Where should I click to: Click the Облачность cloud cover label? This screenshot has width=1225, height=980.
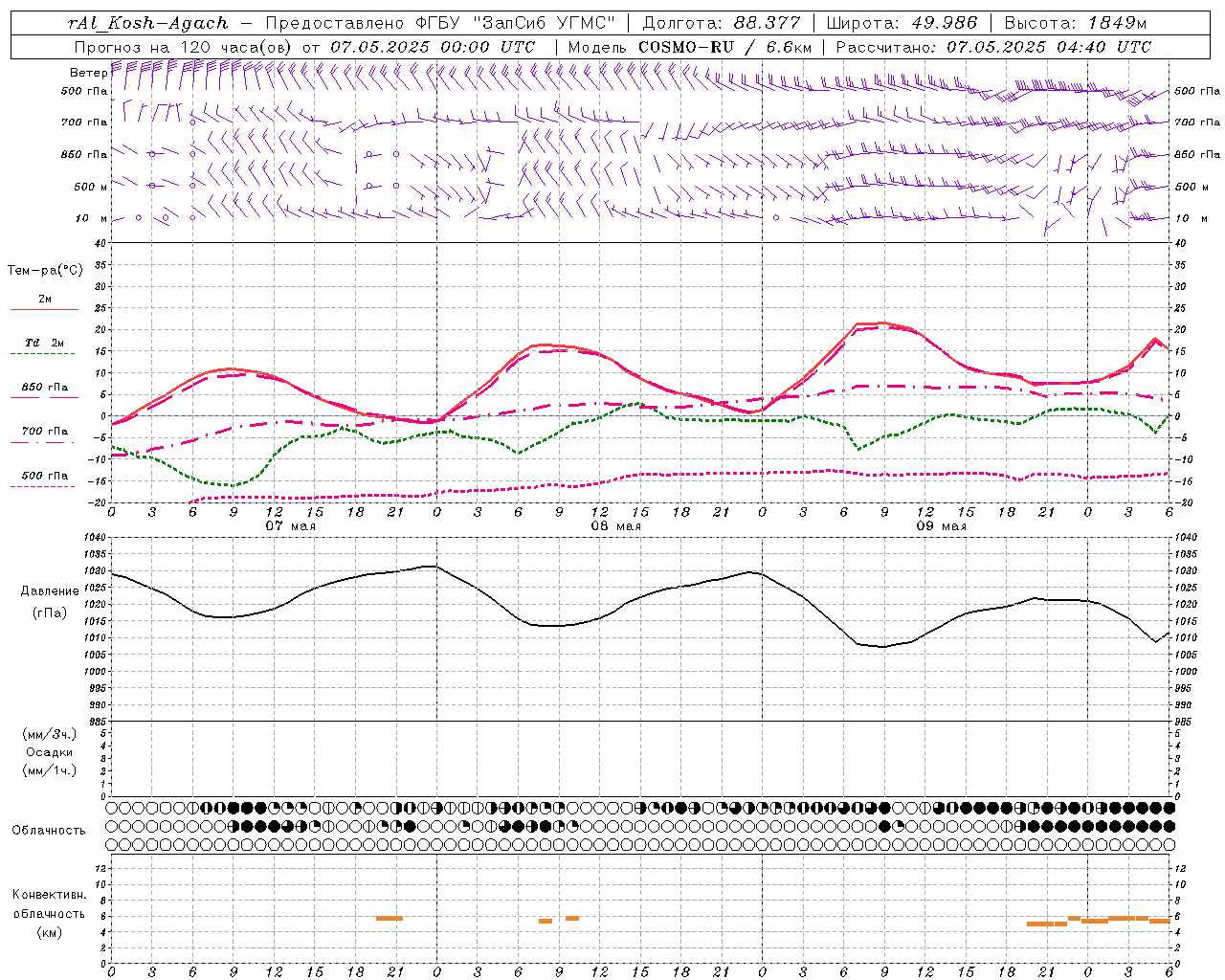pos(49,831)
